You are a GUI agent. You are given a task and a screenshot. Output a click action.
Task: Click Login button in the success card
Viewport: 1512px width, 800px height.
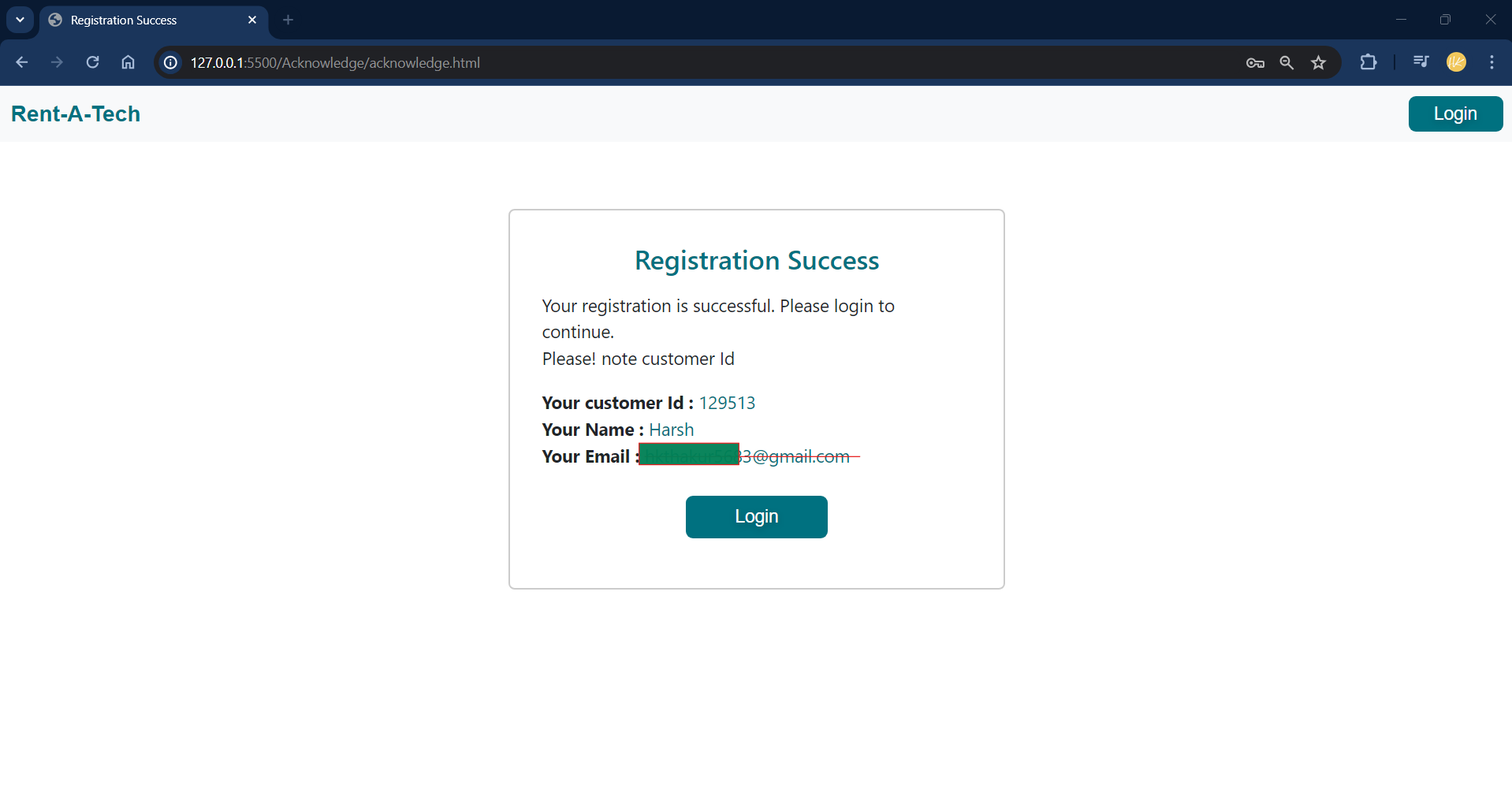[x=756, y=517]
